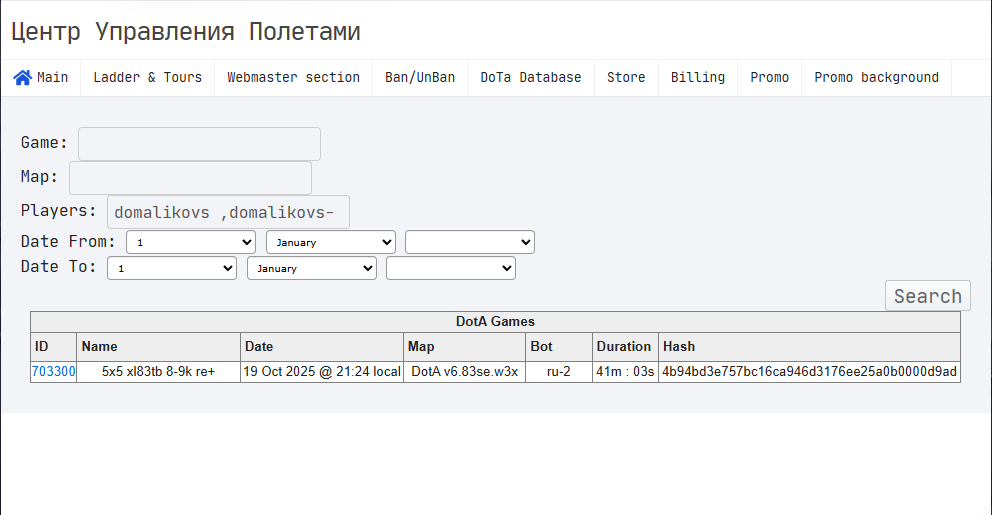The width and height of the screenshot is (992, 515).
Task: Click the page title Центр Управления Полетами
Action: [x=186, y=31]
